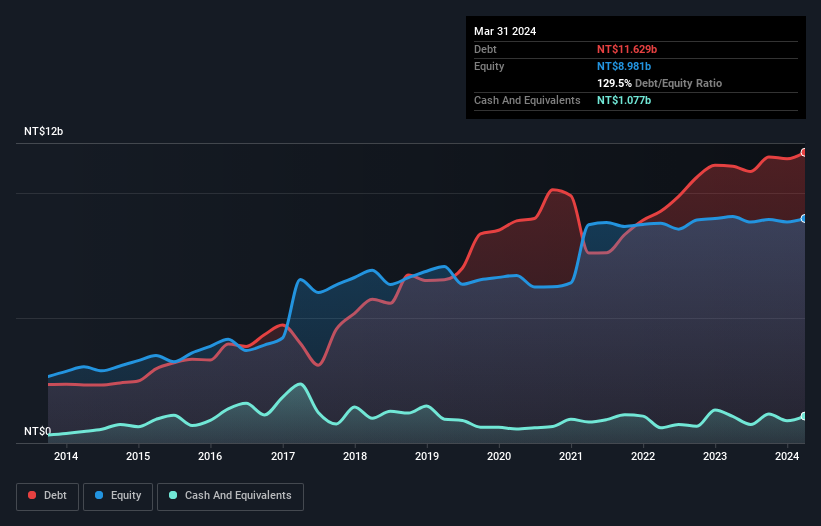821x526 pixels.
Task: Click the NT$11.629b debt value
Action: tap(627, 49)
